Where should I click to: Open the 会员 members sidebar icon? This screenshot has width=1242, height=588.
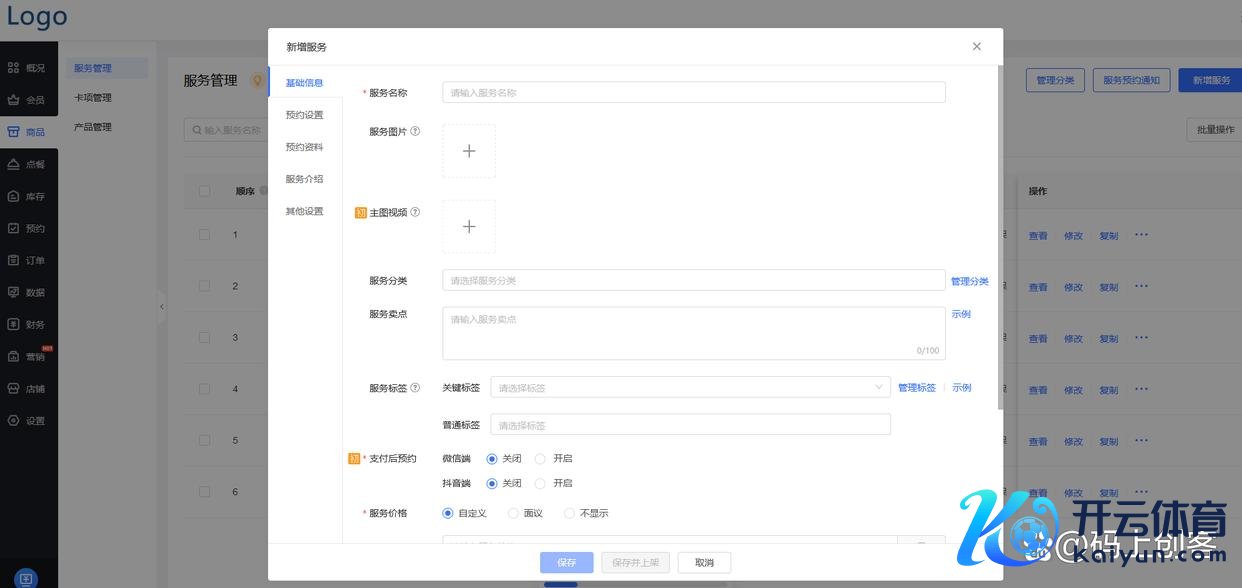tap(14, 100)
